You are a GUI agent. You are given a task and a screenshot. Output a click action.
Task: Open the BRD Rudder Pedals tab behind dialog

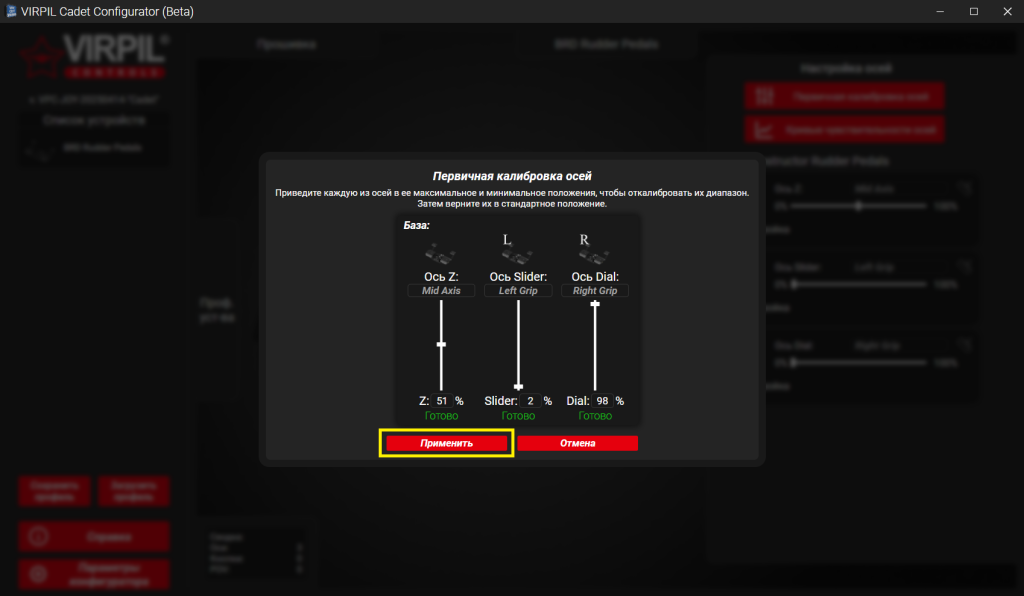(x=606, y=44)
